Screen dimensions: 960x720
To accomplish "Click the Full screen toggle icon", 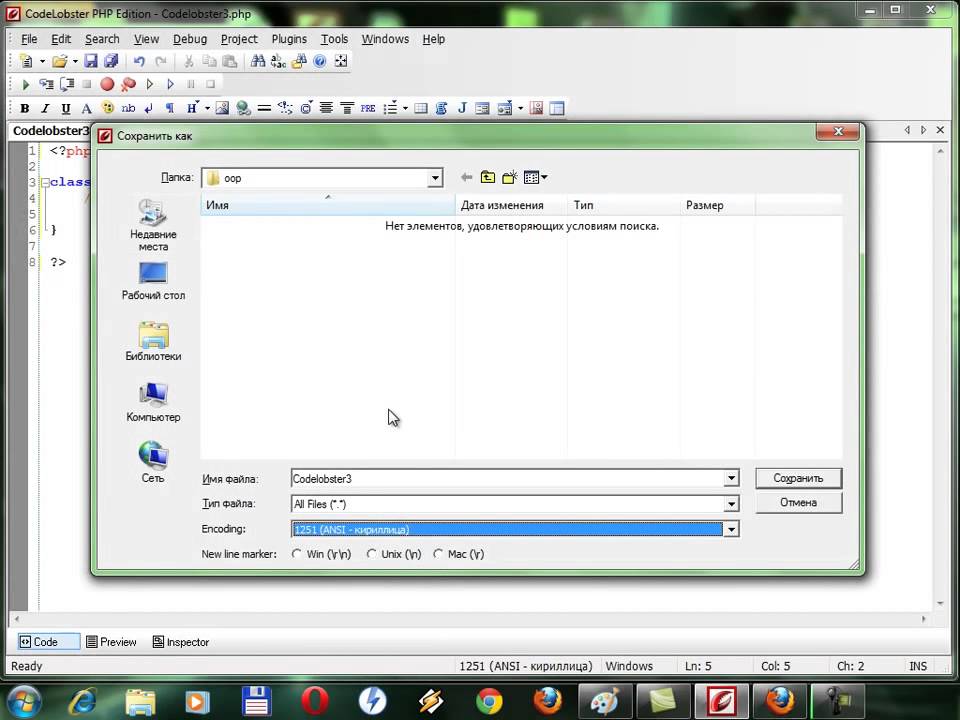I will coord(341,61).
